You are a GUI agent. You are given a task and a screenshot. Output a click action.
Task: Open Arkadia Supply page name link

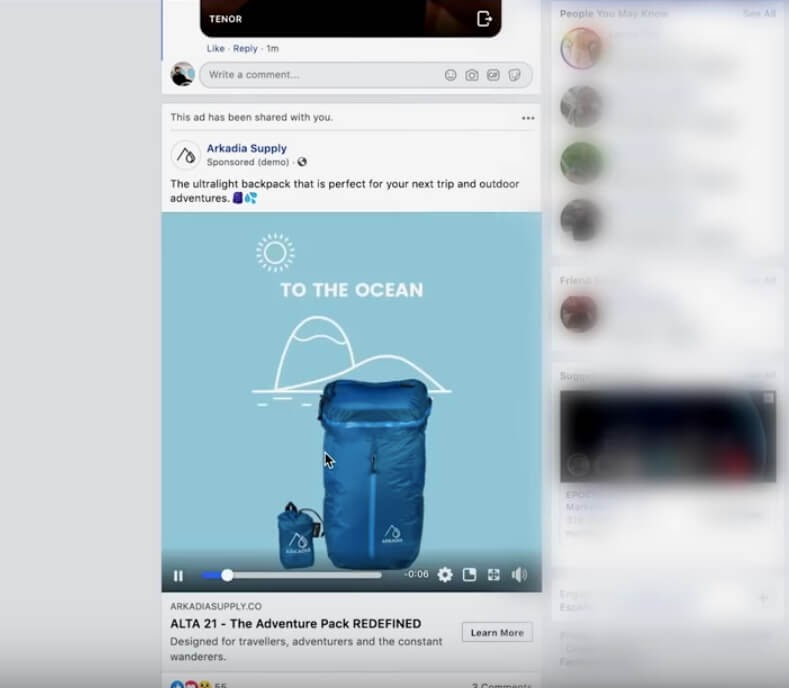pos(247,148)
